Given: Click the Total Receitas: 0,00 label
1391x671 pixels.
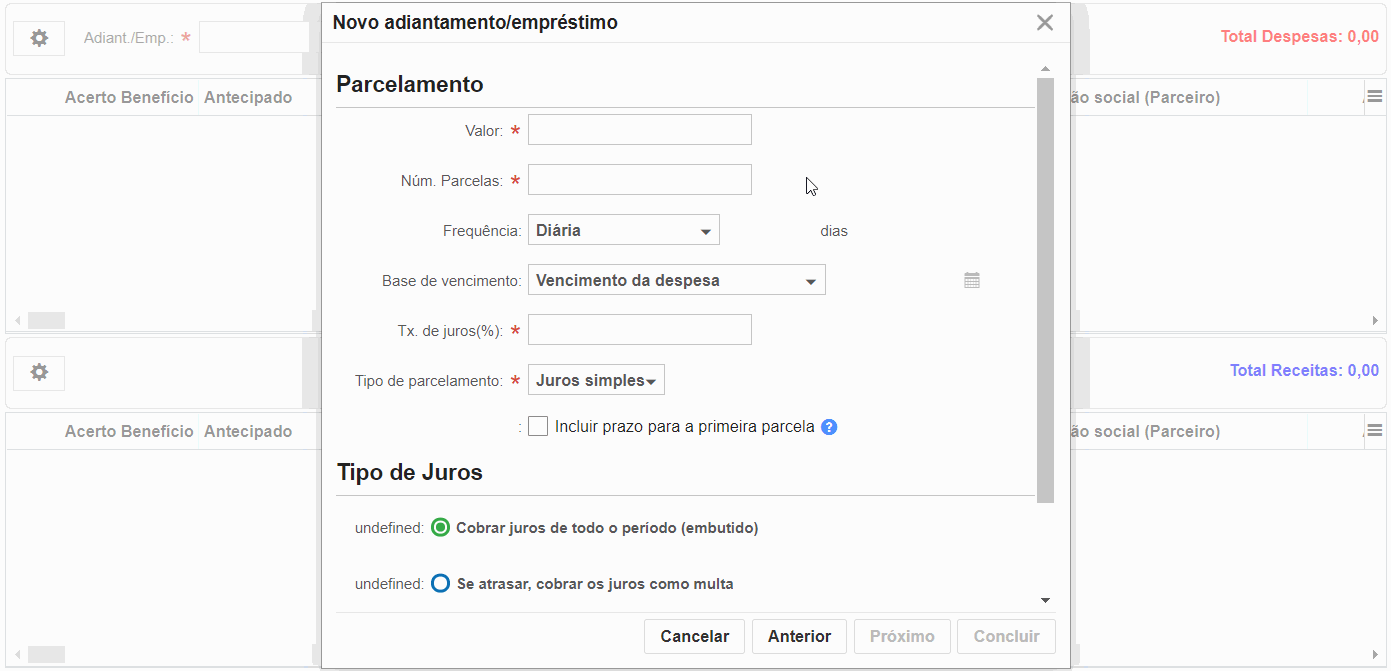Looking at the screenshot, I should coord(1304,371).
